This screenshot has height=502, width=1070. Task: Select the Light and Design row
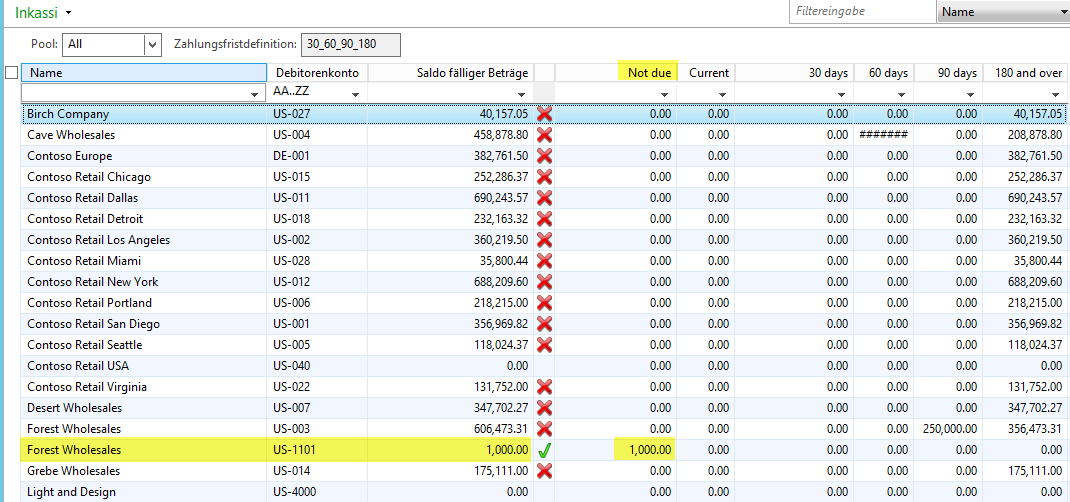click(x=71, y=492)
